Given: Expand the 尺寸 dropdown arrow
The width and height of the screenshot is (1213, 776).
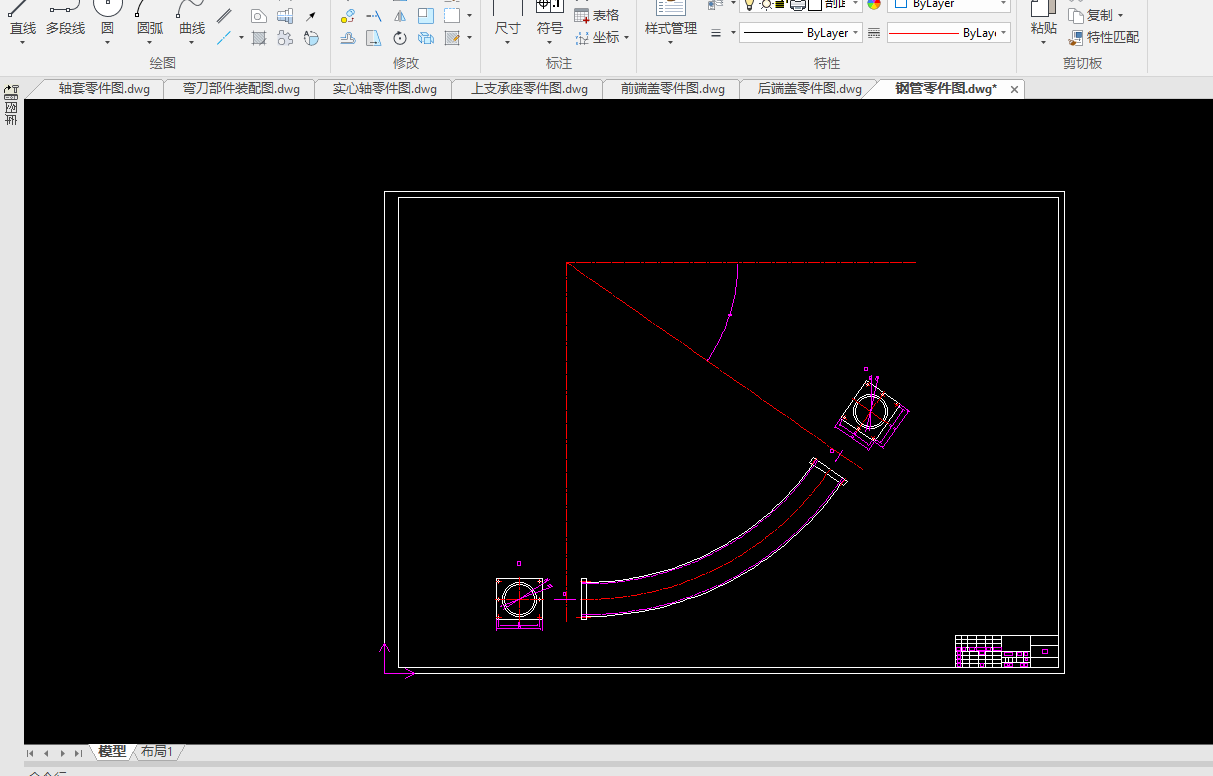Looking at the screenshot, I should [x=508, y=43].
